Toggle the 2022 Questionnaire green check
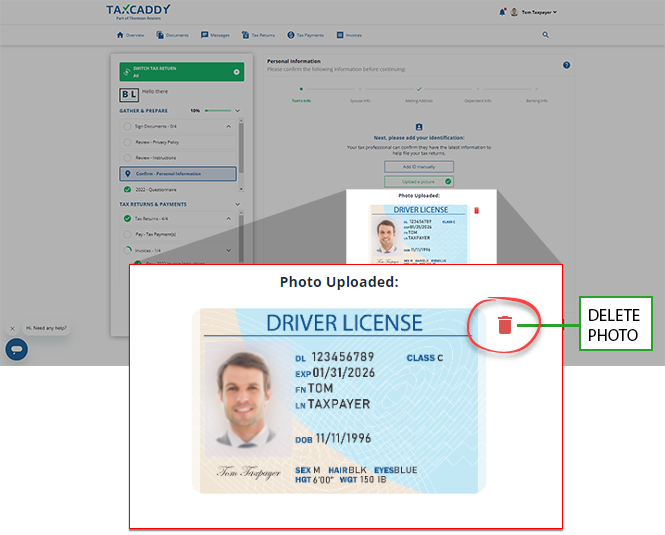 (127, 189)
